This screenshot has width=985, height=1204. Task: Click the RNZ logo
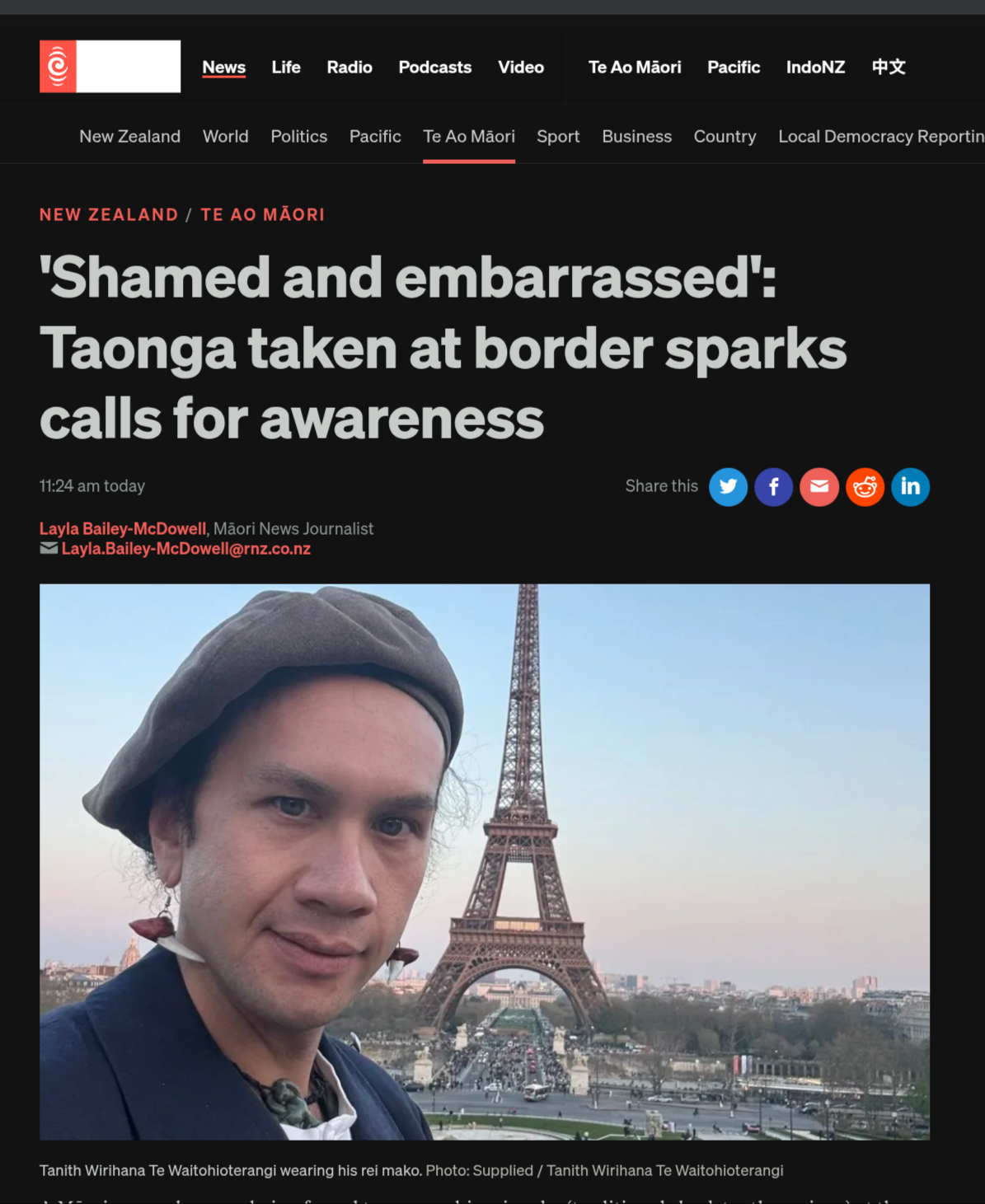point(110,66)
